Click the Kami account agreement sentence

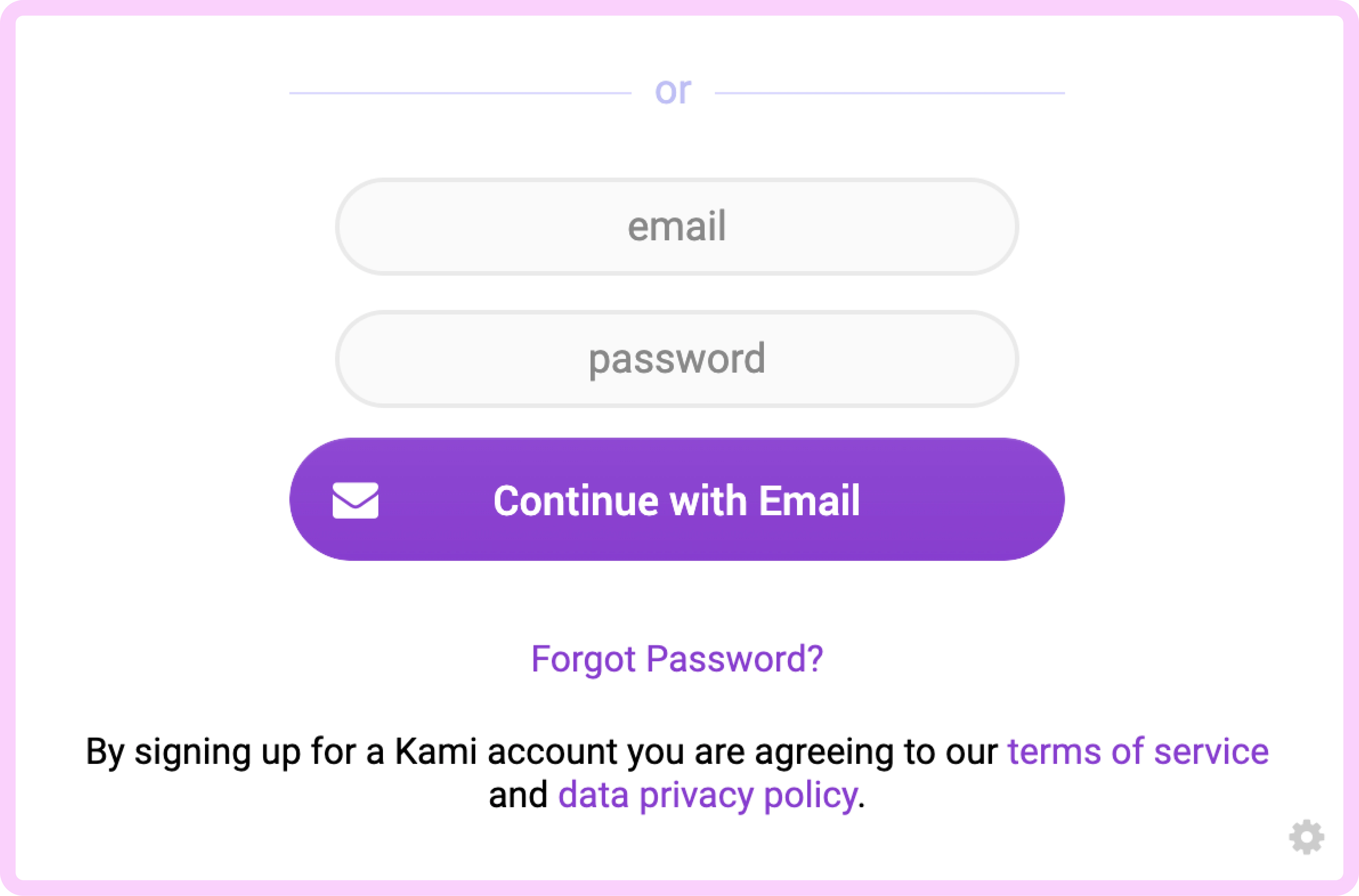click(x=677, y=773)
